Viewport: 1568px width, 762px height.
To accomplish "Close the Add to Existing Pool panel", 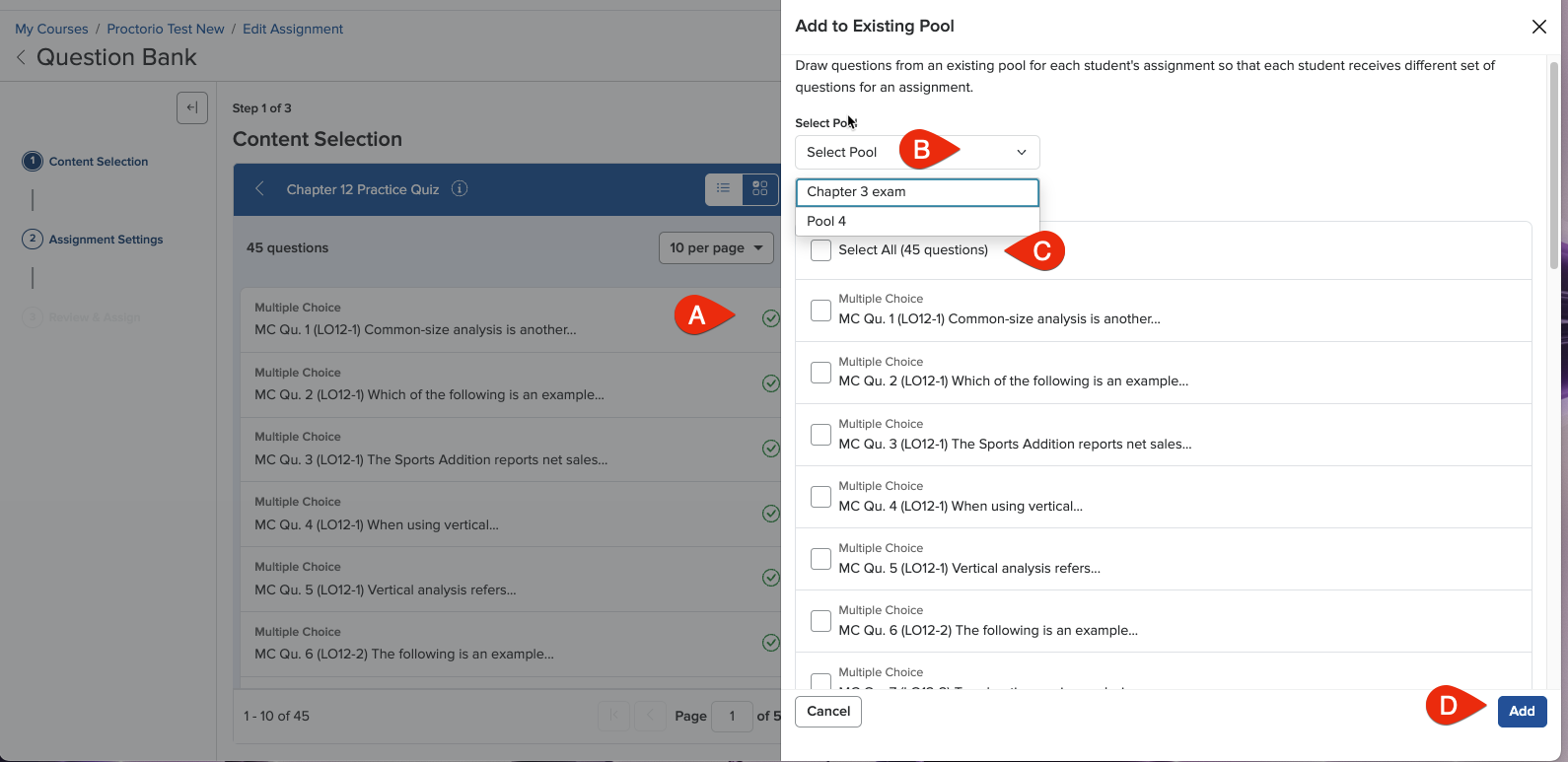I will point(1538,27).
